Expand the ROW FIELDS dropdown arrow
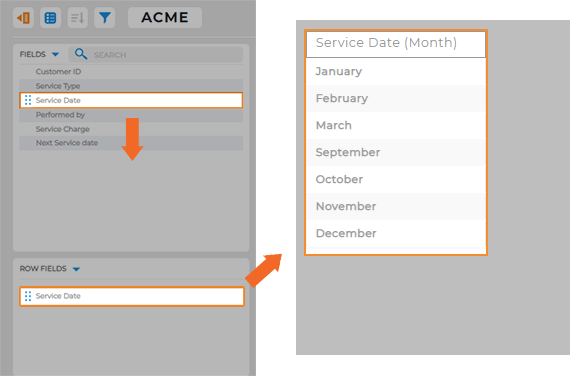The height and width of the screenshot is (376, 570). point(76,269)
